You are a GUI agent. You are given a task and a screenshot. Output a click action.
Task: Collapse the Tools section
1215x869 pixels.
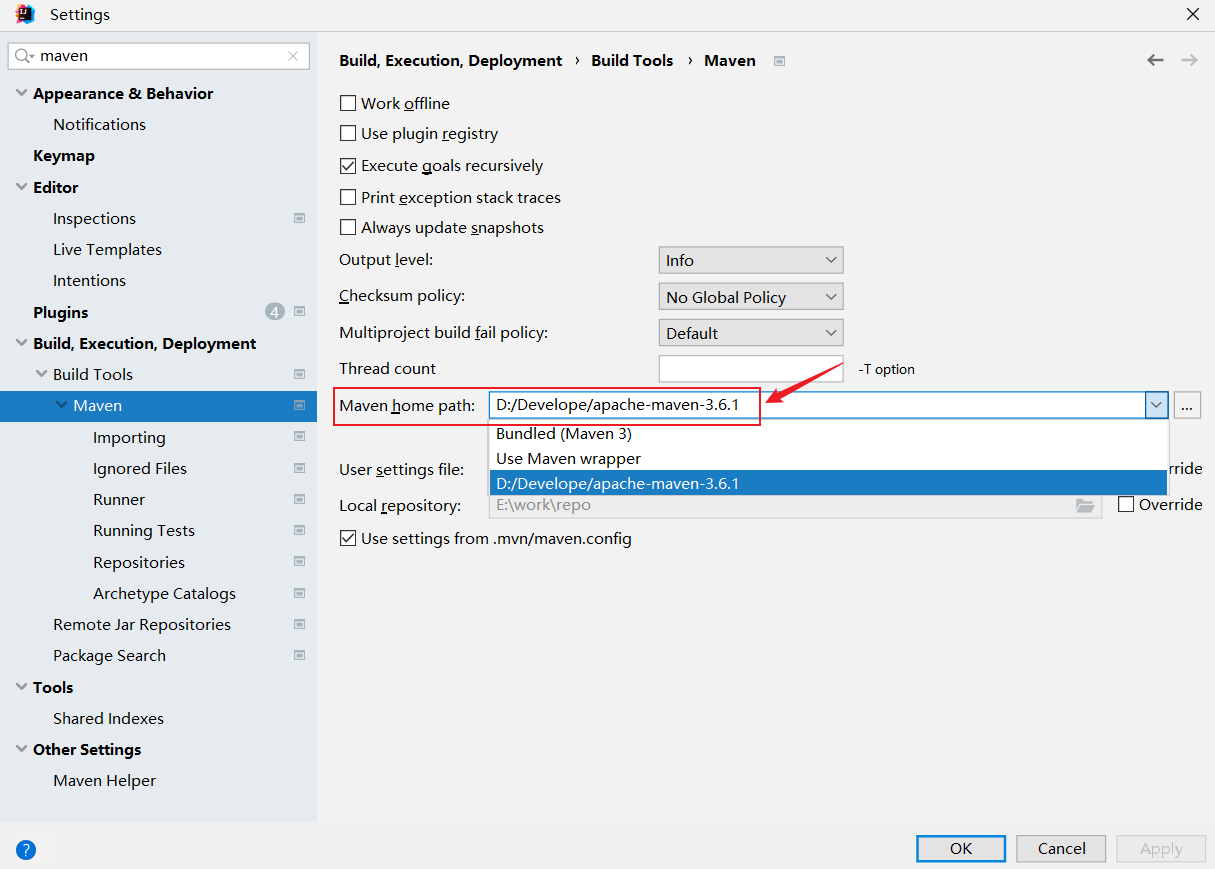pos(22,687)
